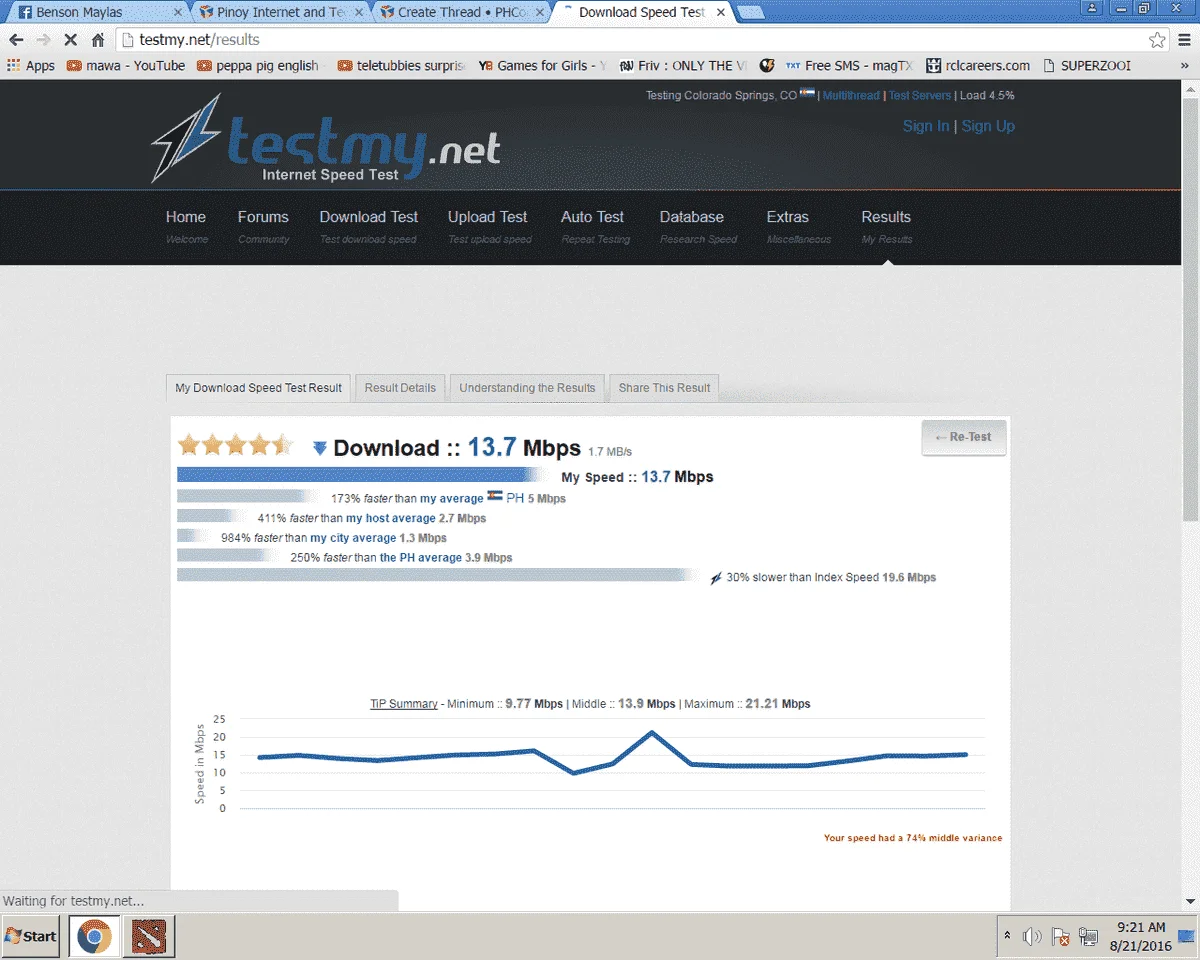Click the testmy.net lightning bolt logo
This screenshot has height=960, width=1200.
[x=186, y=137]
